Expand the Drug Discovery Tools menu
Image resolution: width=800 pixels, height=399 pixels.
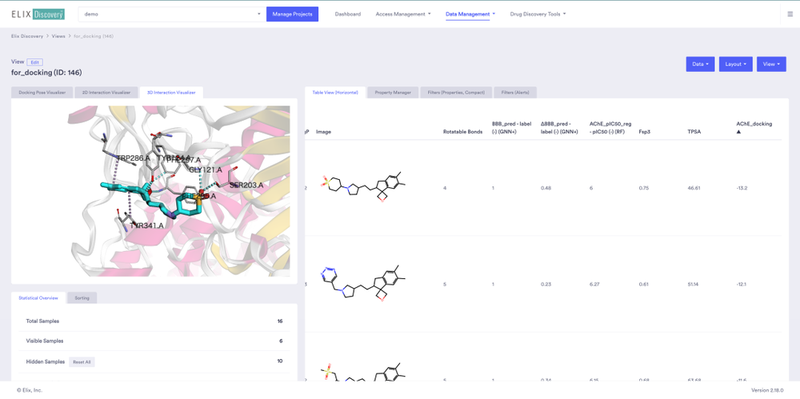point(538,14)
